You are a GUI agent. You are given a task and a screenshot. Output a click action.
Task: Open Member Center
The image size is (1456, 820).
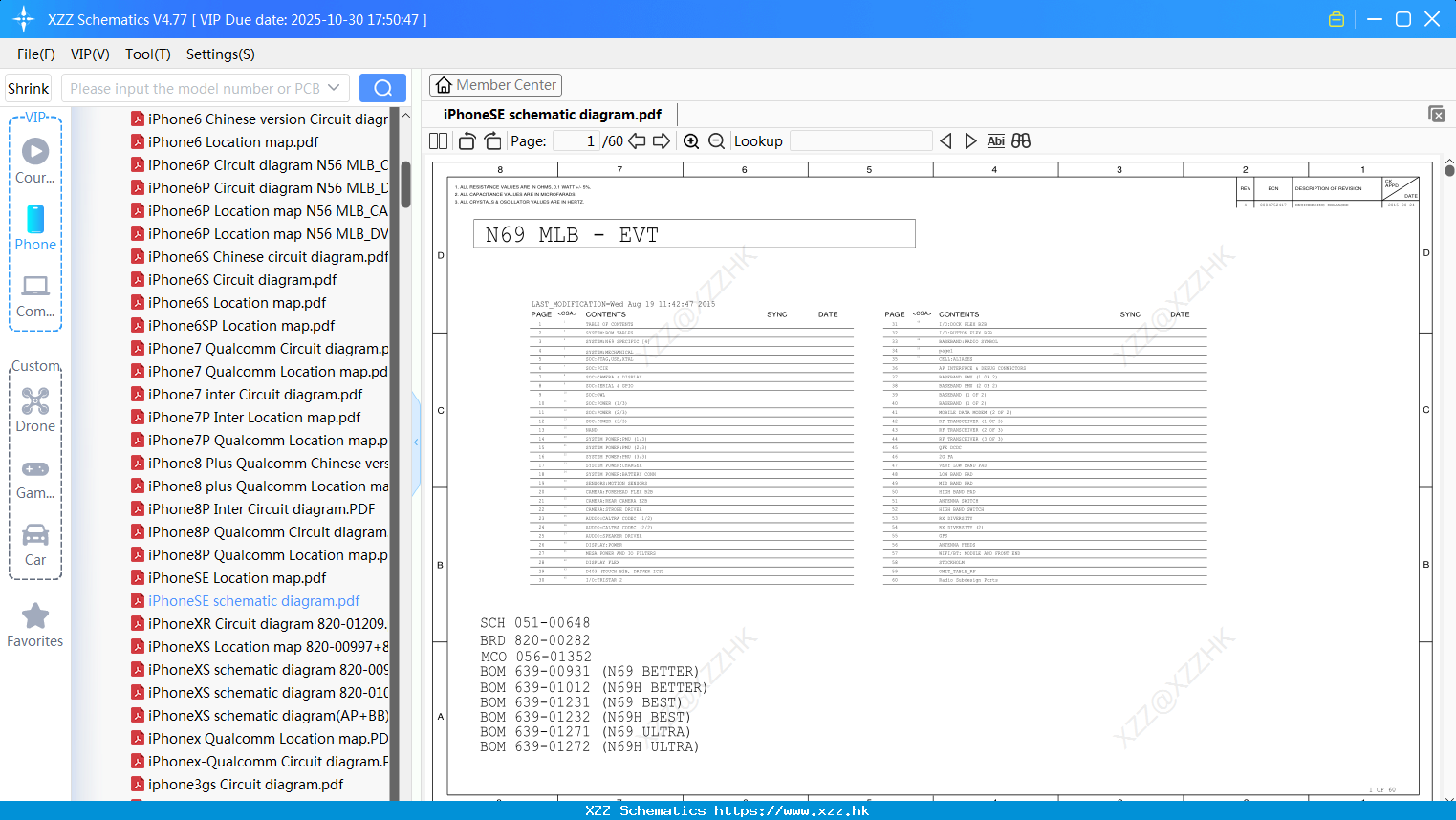(495, 85)
